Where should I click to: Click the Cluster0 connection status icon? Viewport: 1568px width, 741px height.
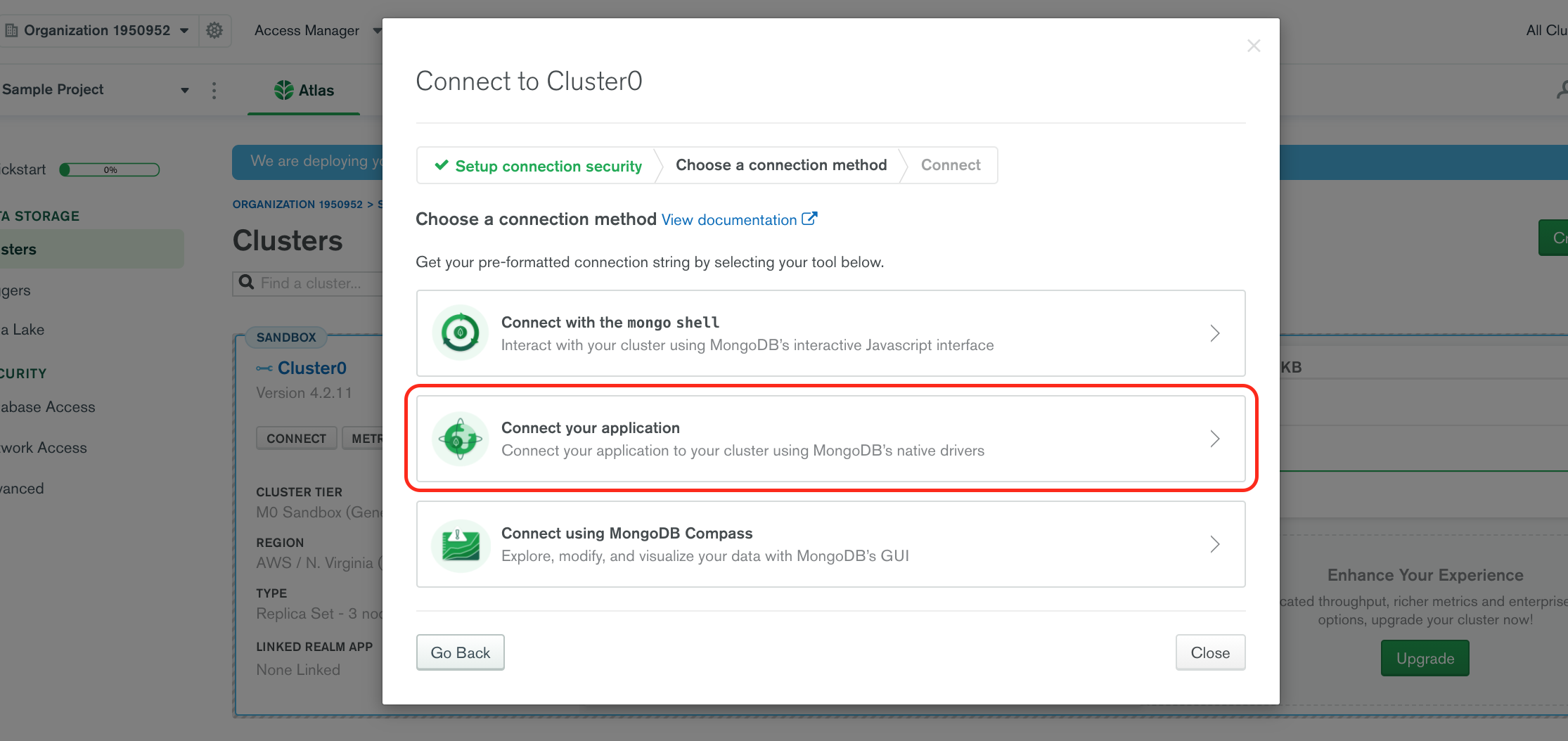[x=264, y=368]
